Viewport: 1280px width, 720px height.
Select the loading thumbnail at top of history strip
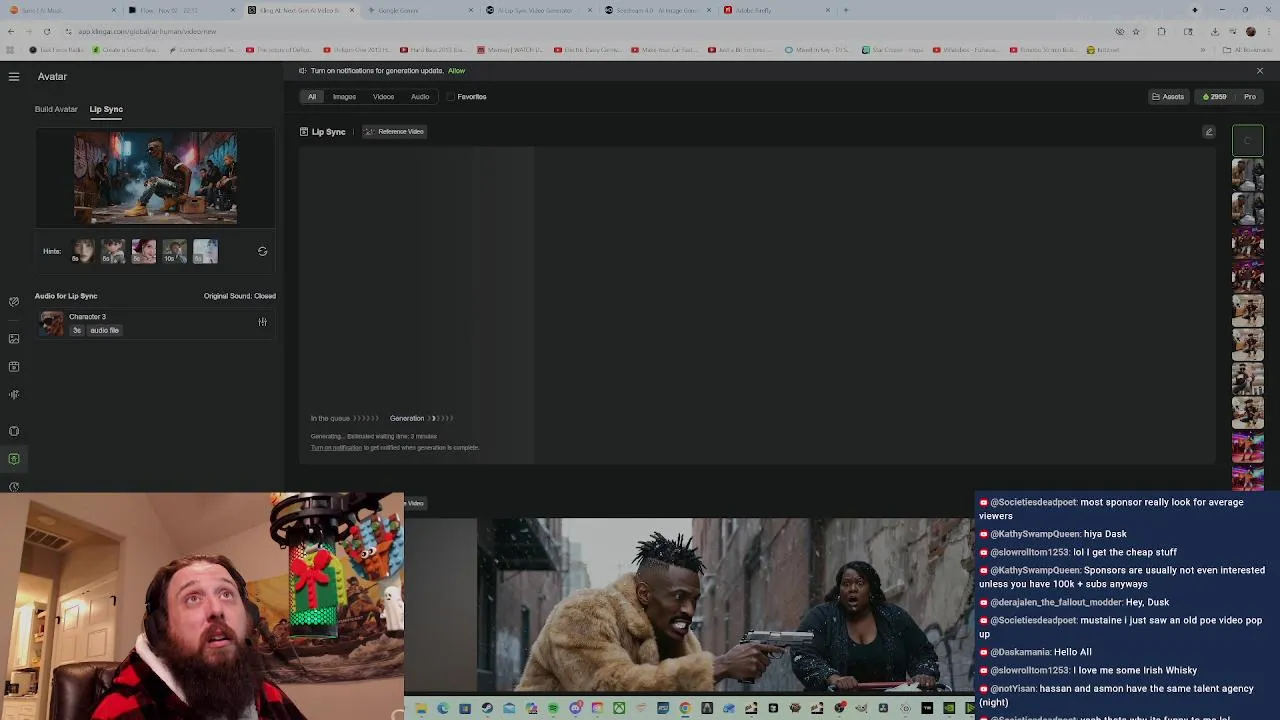(1248, 141)
